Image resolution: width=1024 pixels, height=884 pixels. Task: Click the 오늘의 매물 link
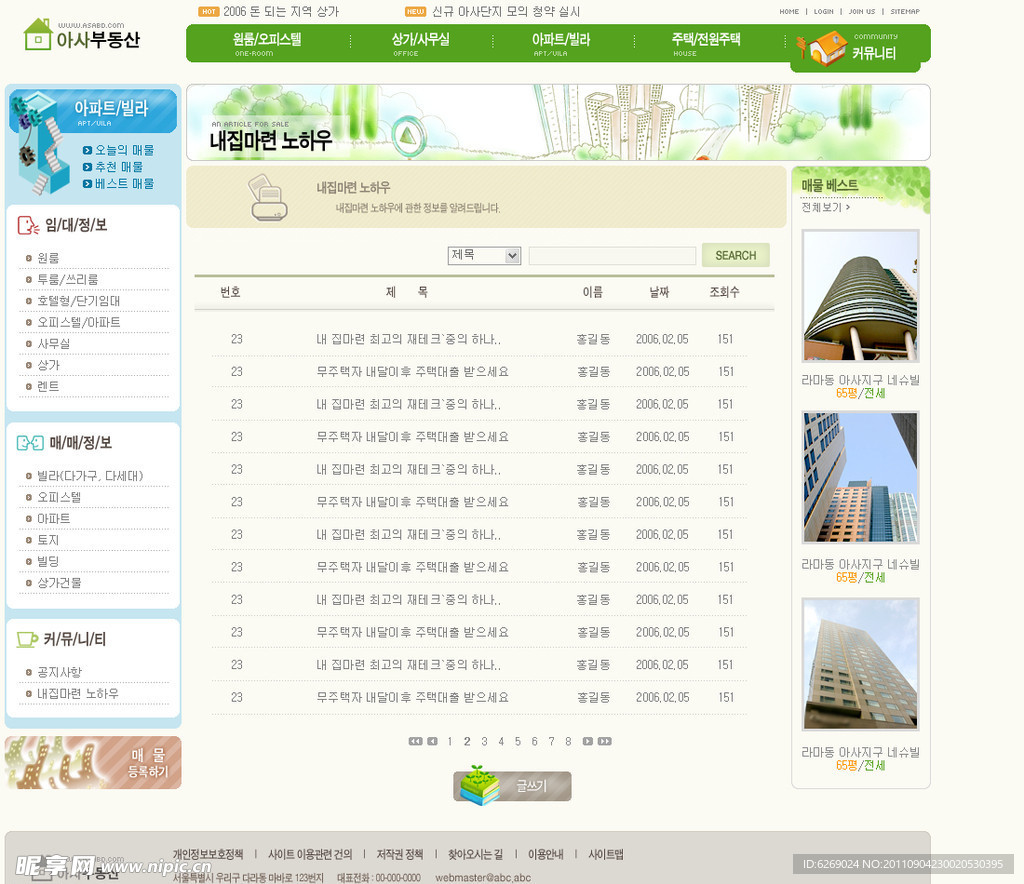point(124,150)
